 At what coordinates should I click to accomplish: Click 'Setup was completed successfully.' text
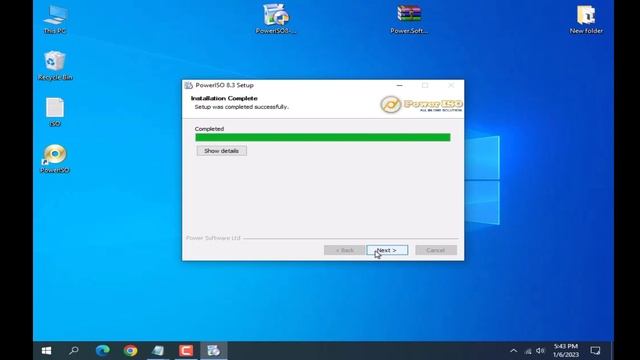point(242,107)
